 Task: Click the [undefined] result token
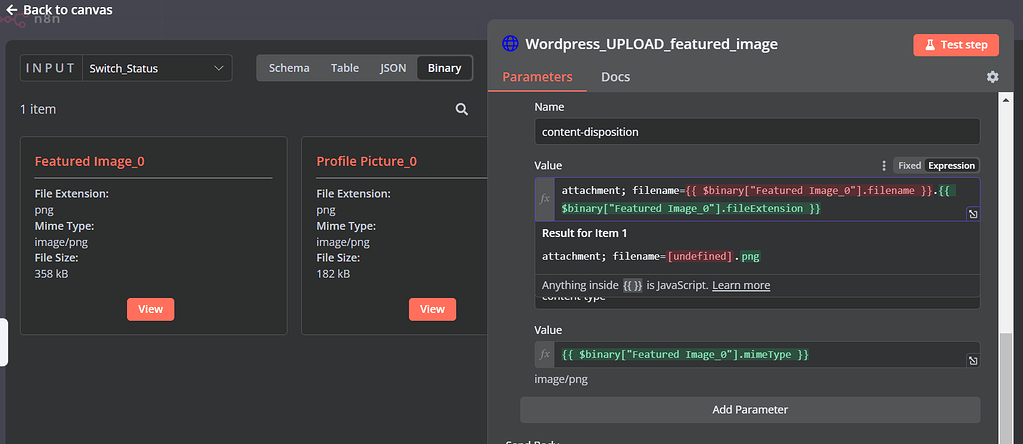pyautogui.click(x=701, y=257)
